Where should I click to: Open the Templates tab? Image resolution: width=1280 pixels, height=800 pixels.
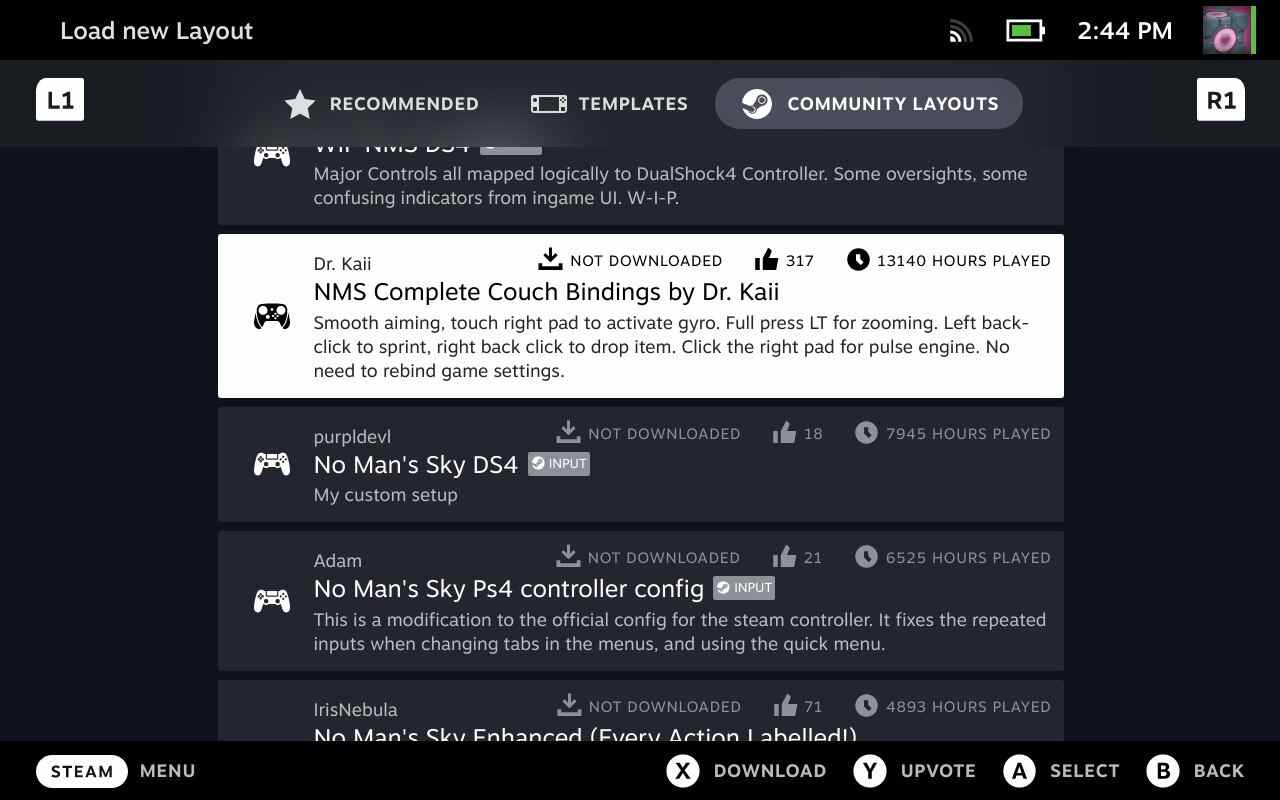(x=609, y=104)
